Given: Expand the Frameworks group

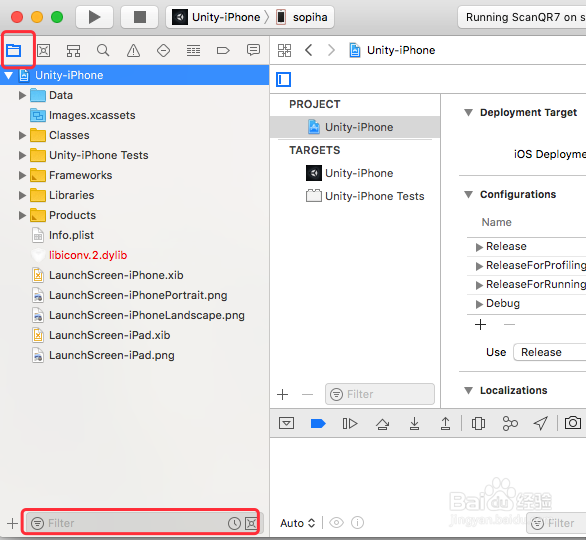Looking at the screenshot, I should tap(22, 175).
